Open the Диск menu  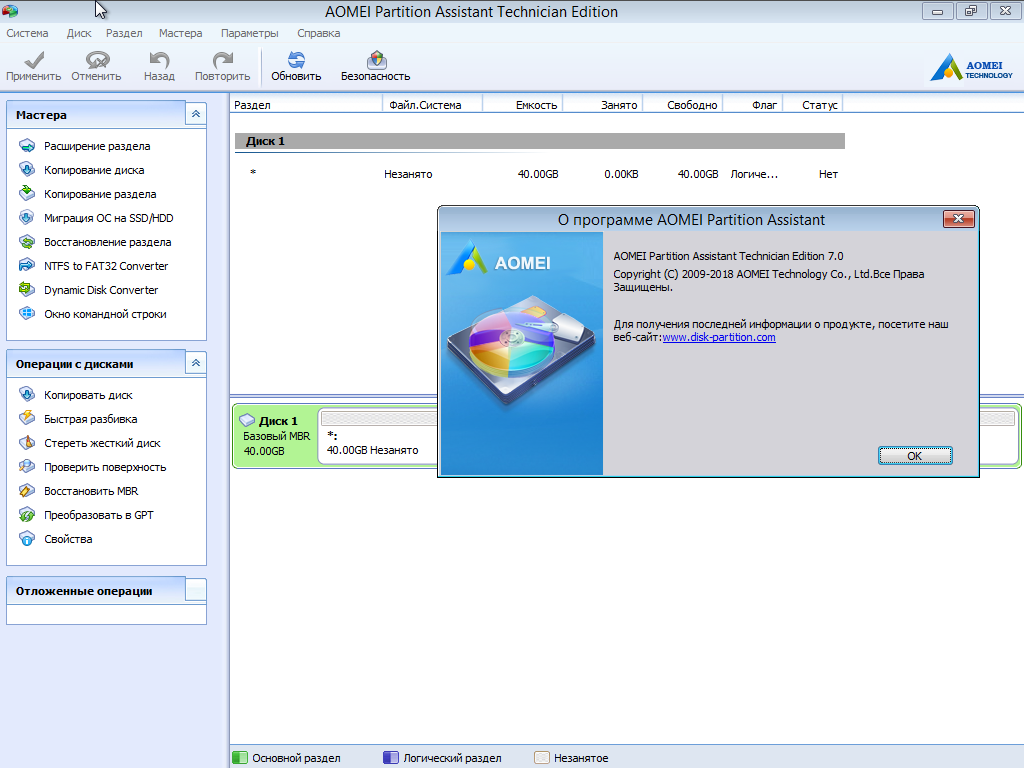pyautogui.click(x=79, y=33)
